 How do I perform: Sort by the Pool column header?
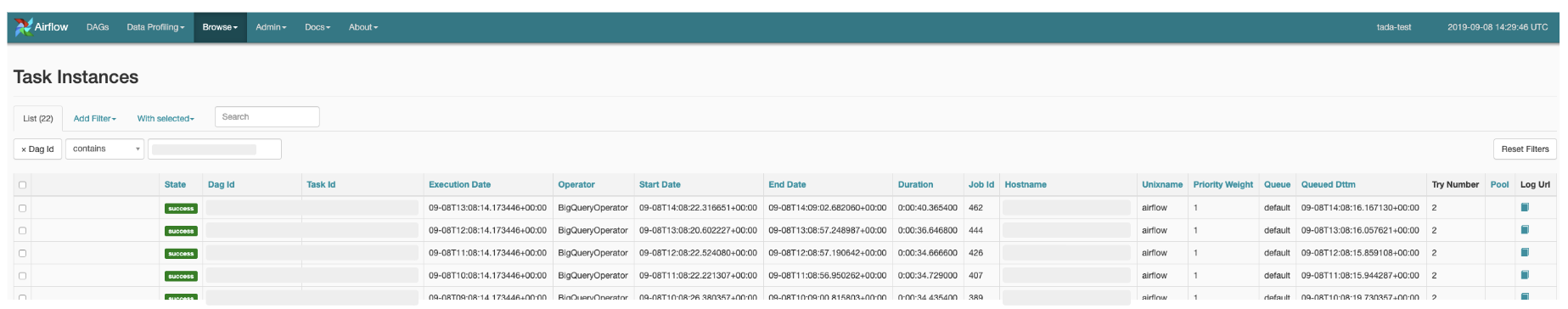(1500, 184)
